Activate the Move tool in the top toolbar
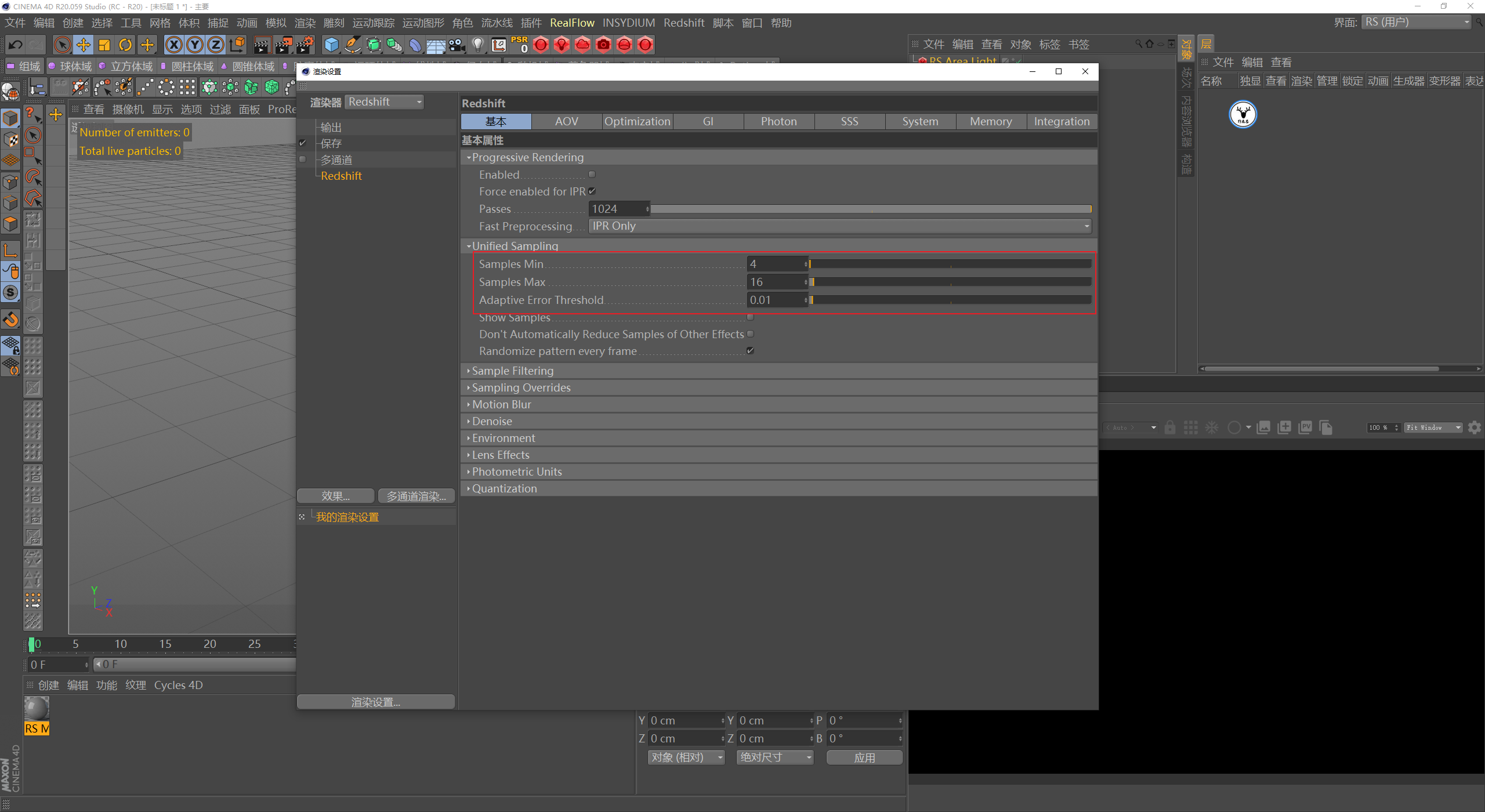 click(x=84, y=45)
